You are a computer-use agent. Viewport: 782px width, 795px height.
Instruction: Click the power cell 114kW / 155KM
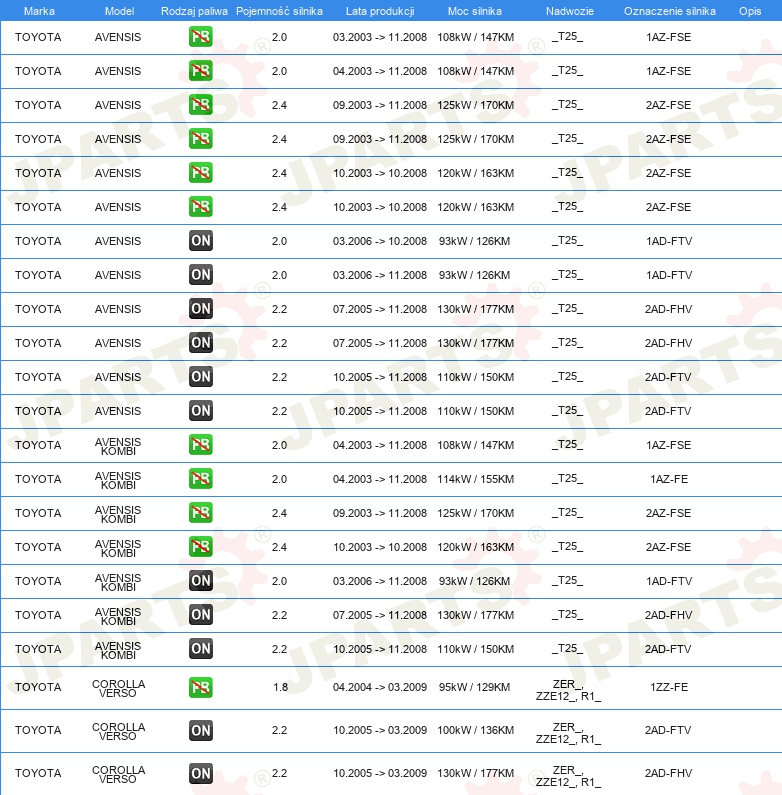pos(476,479)
